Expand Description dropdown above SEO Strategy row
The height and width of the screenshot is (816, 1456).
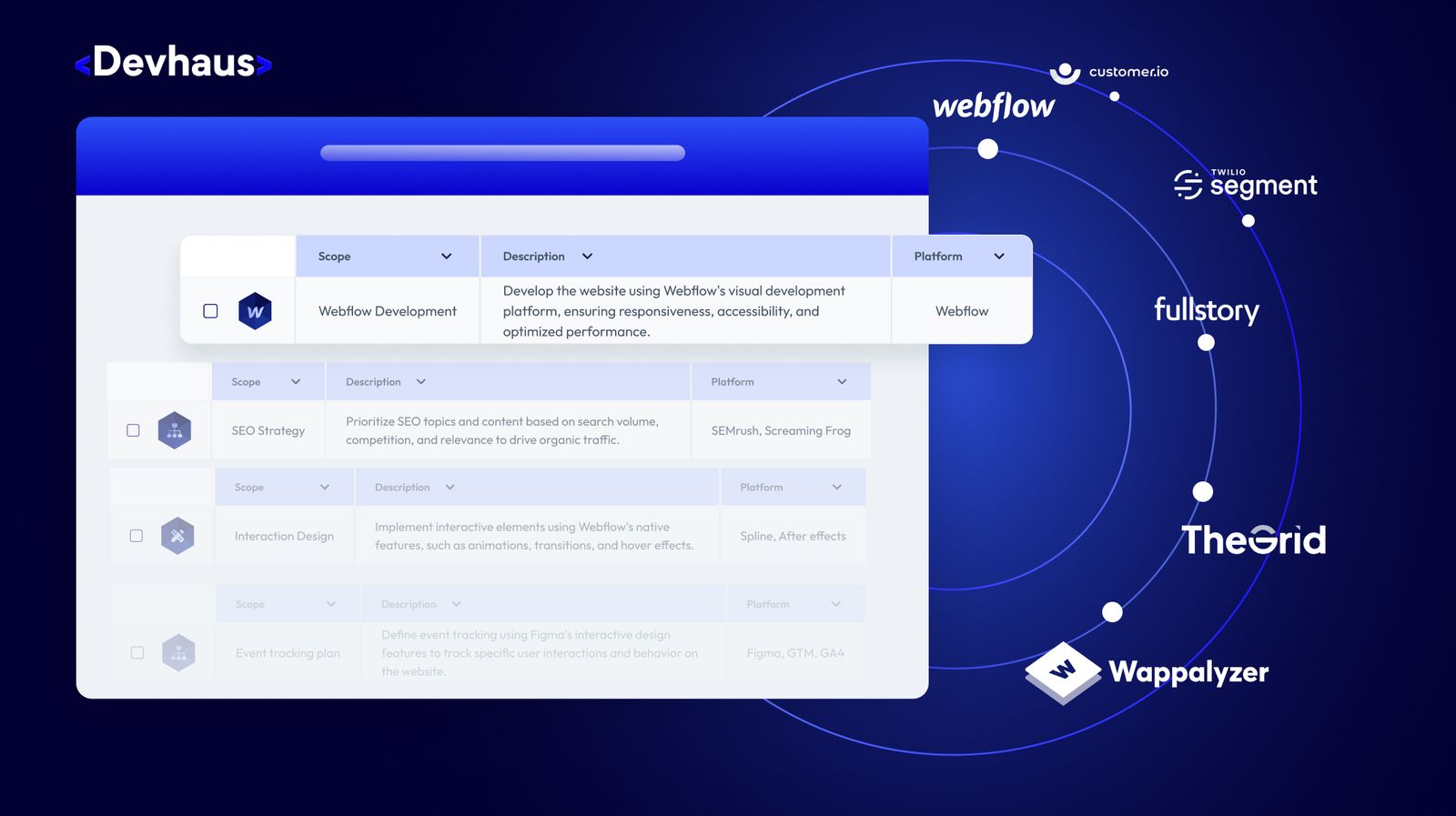point(420,382)
